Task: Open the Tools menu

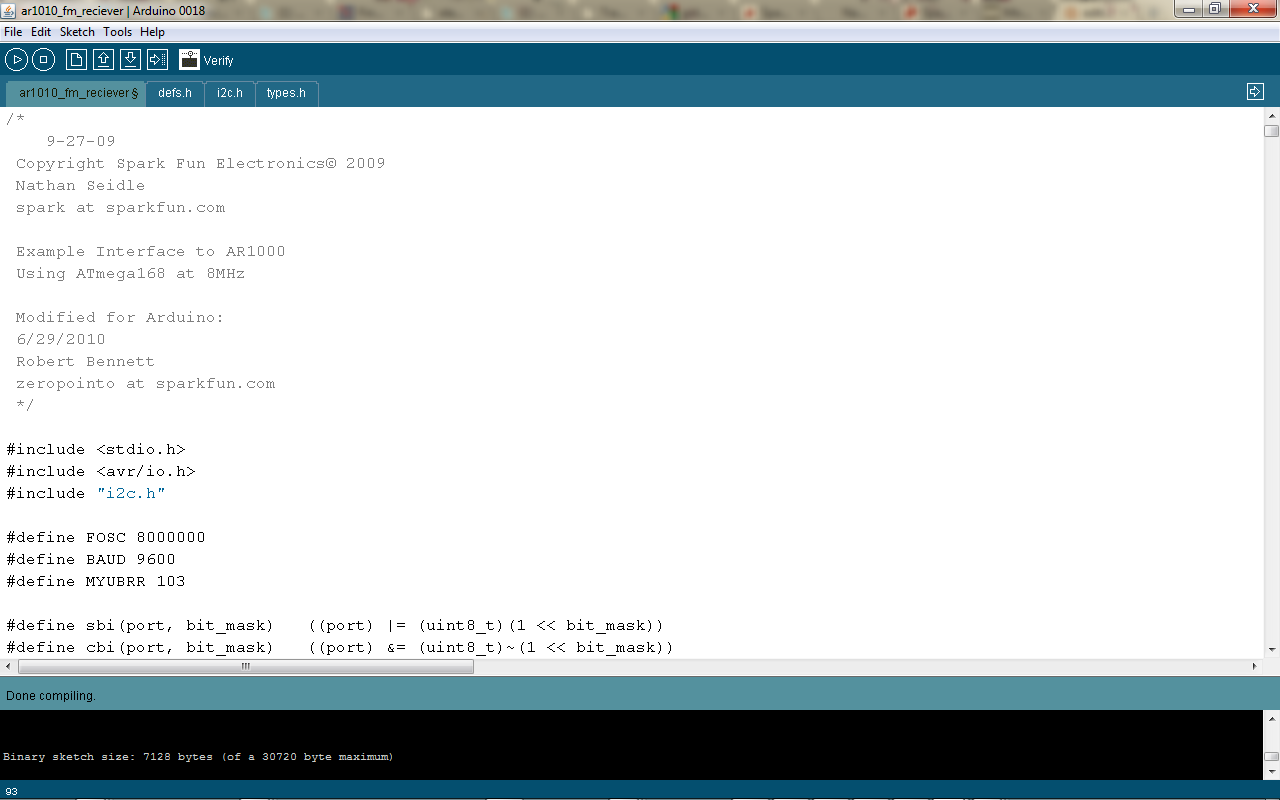Action: [117, 31]
